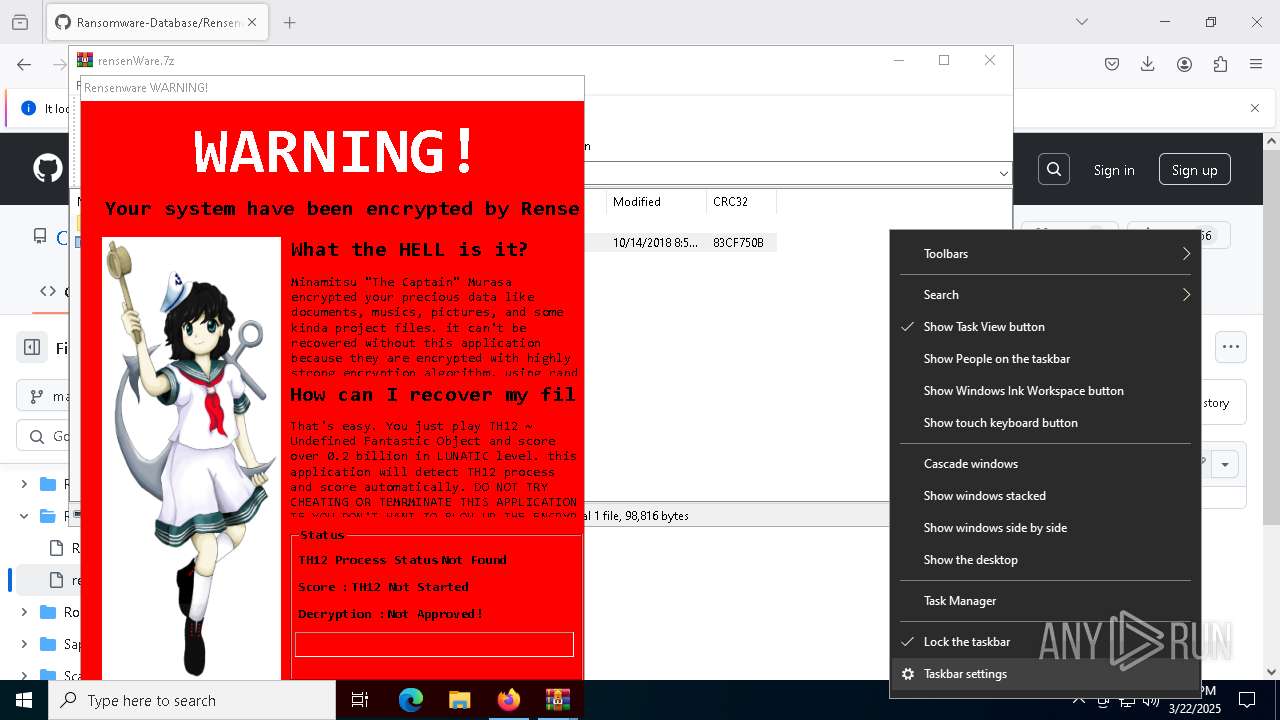
Task: Click the browser page vertical scrollbar
Action: click(1272, 406)
